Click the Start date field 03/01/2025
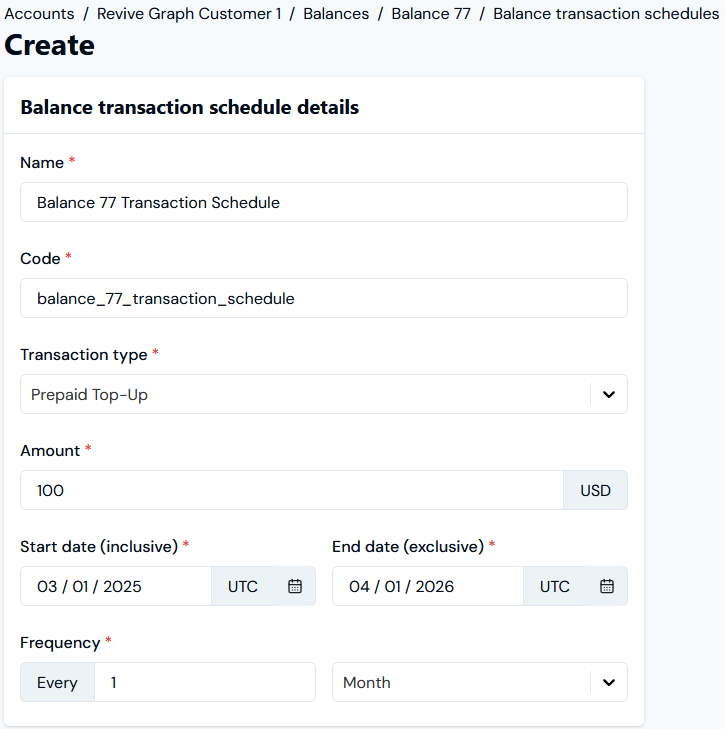This screenshot has height=729, width=725. click(x=116, y=586)
